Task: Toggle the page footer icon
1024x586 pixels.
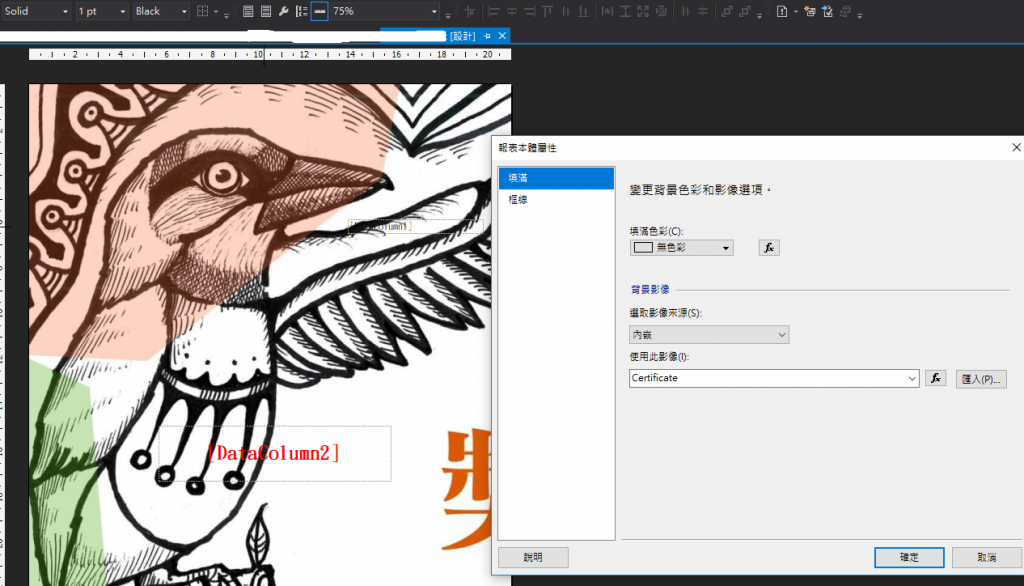Action: (266, 11)
